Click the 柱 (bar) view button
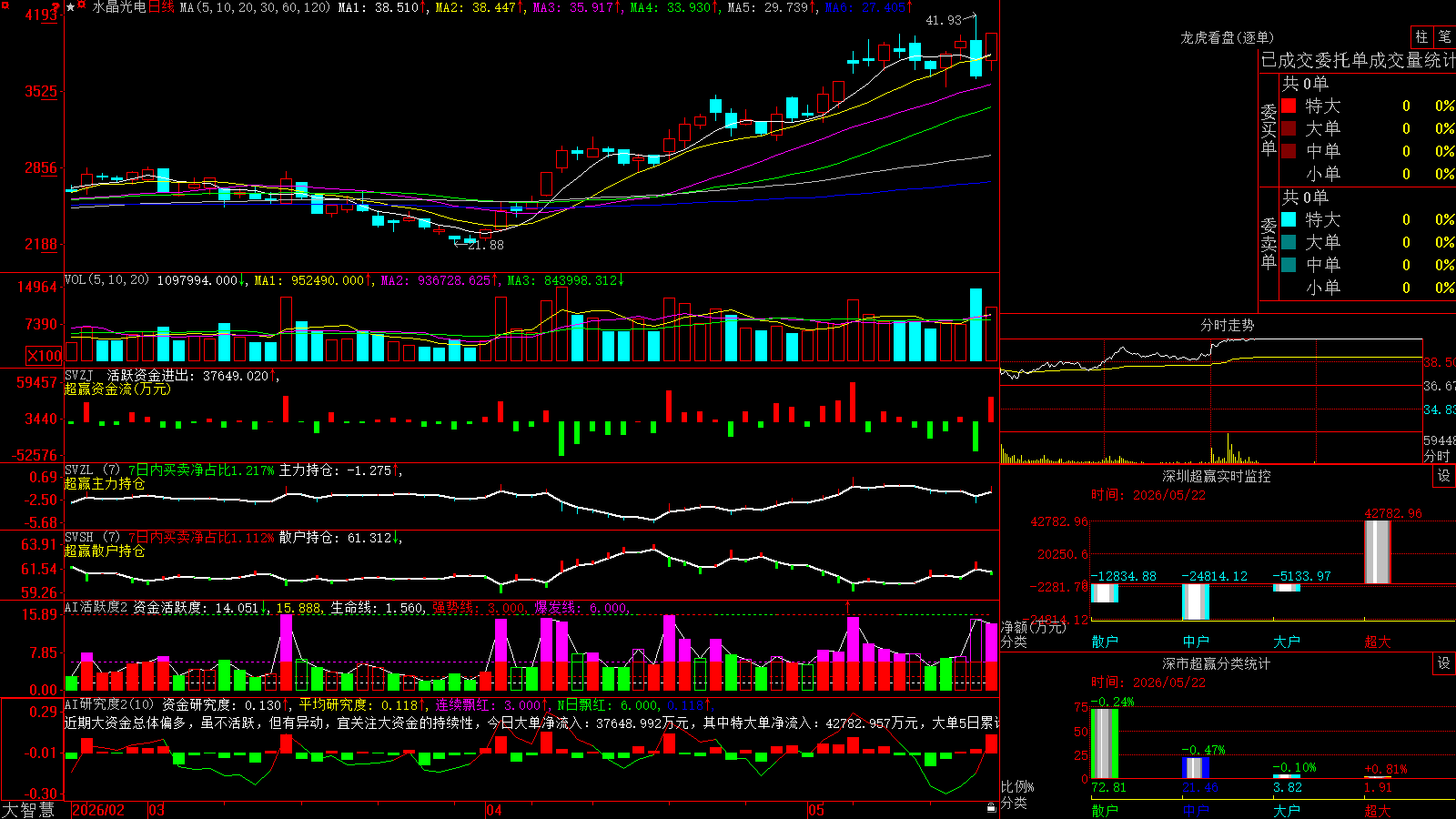This screenshot has height=819, width=1456. [x=1421, y=37]
